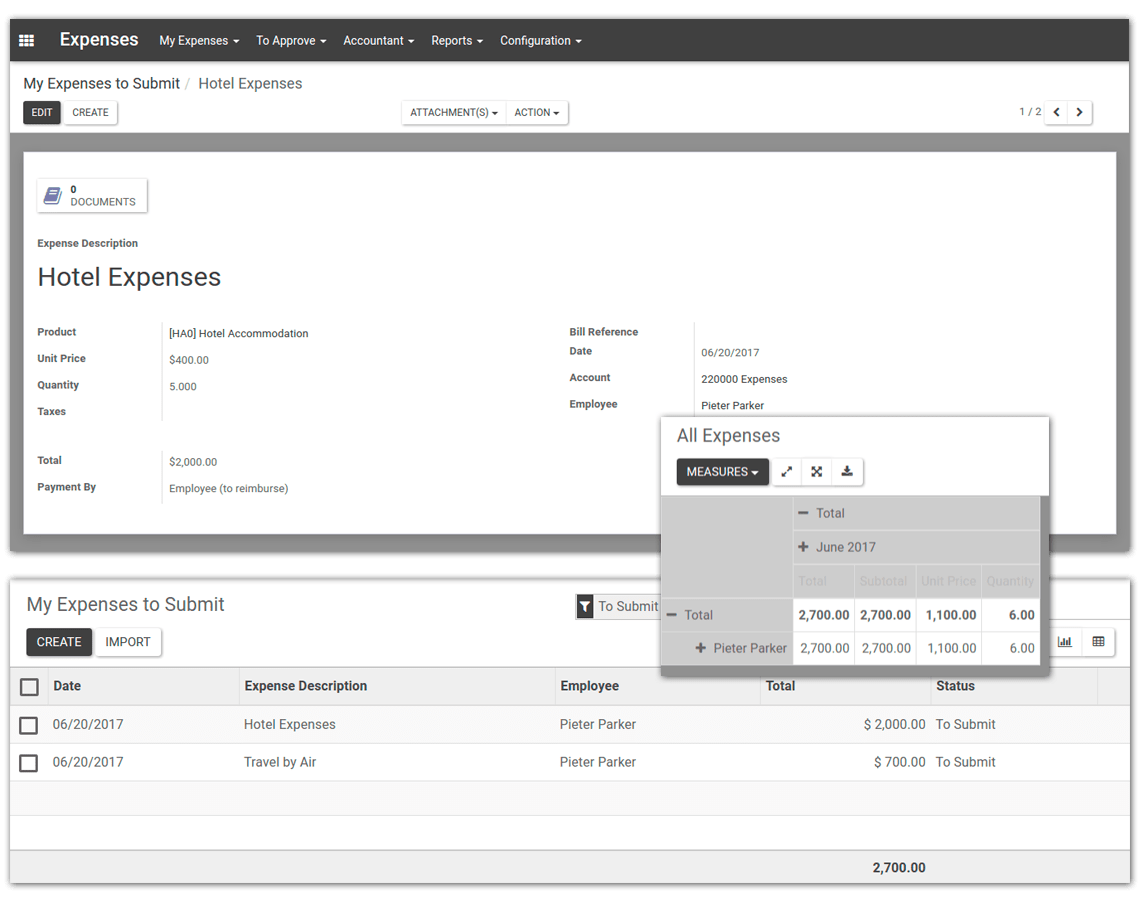This screenshot has width=1140, height=900.
Task: Open the Configuration menu
Action: coord(539,40)
